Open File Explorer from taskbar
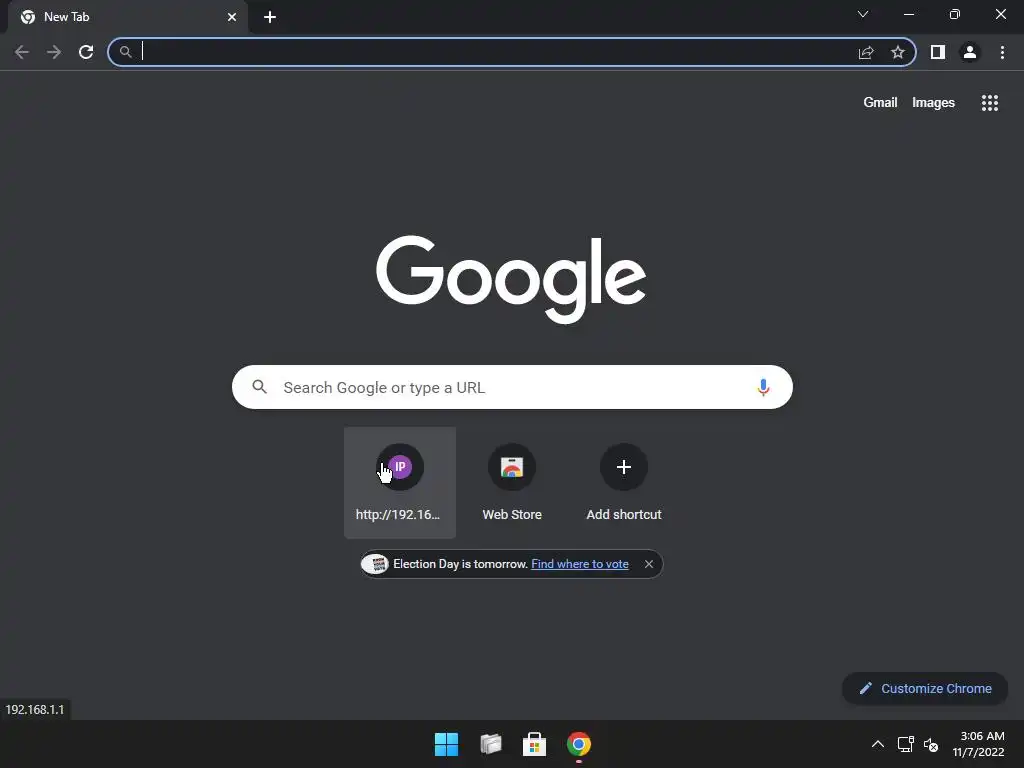This screenshot has width=1024, height=768. [x=490, y=744]
